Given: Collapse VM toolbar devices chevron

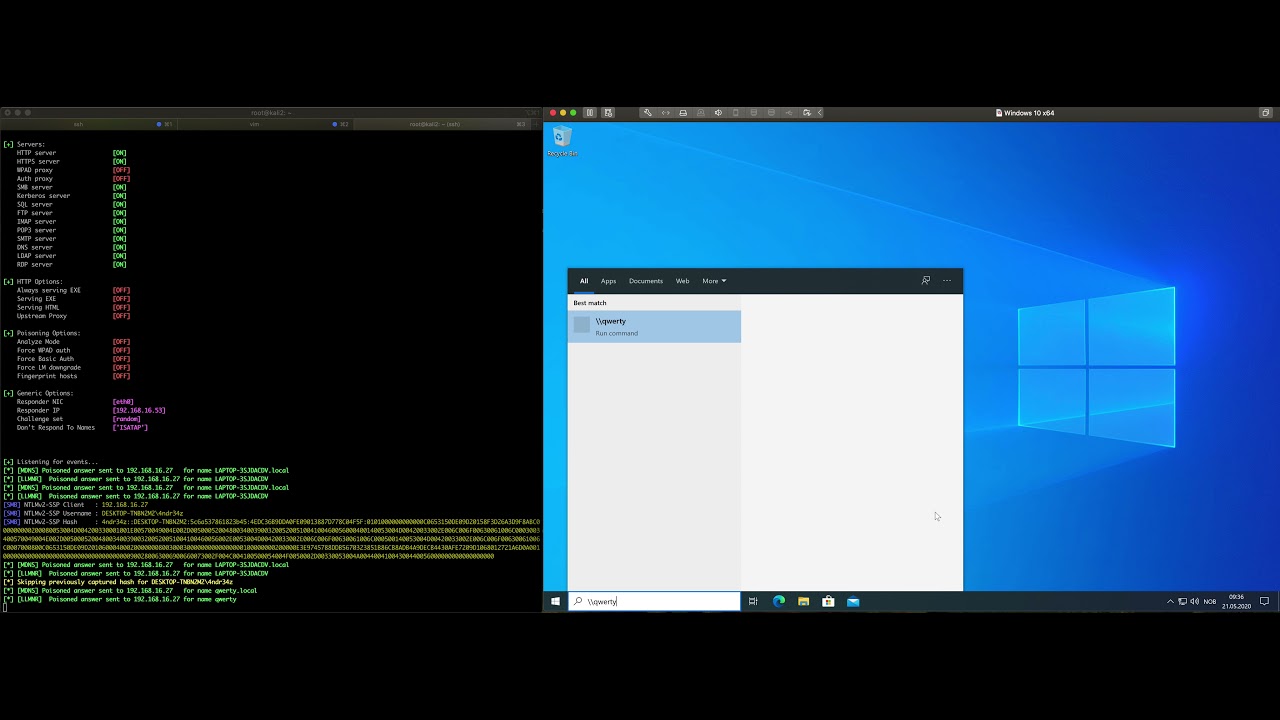Looking at the screenshot, I should pos(819,113).
